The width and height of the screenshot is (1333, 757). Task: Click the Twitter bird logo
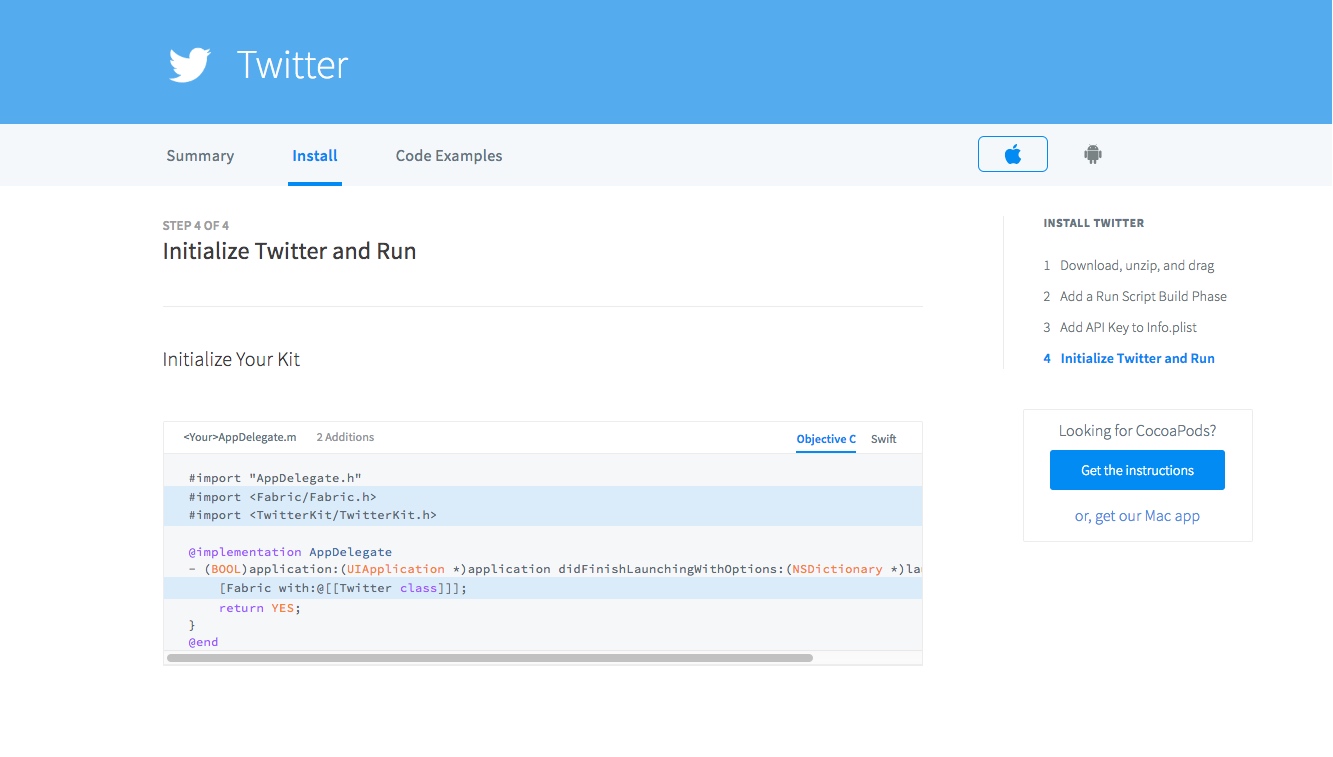[x=190, y=65]
